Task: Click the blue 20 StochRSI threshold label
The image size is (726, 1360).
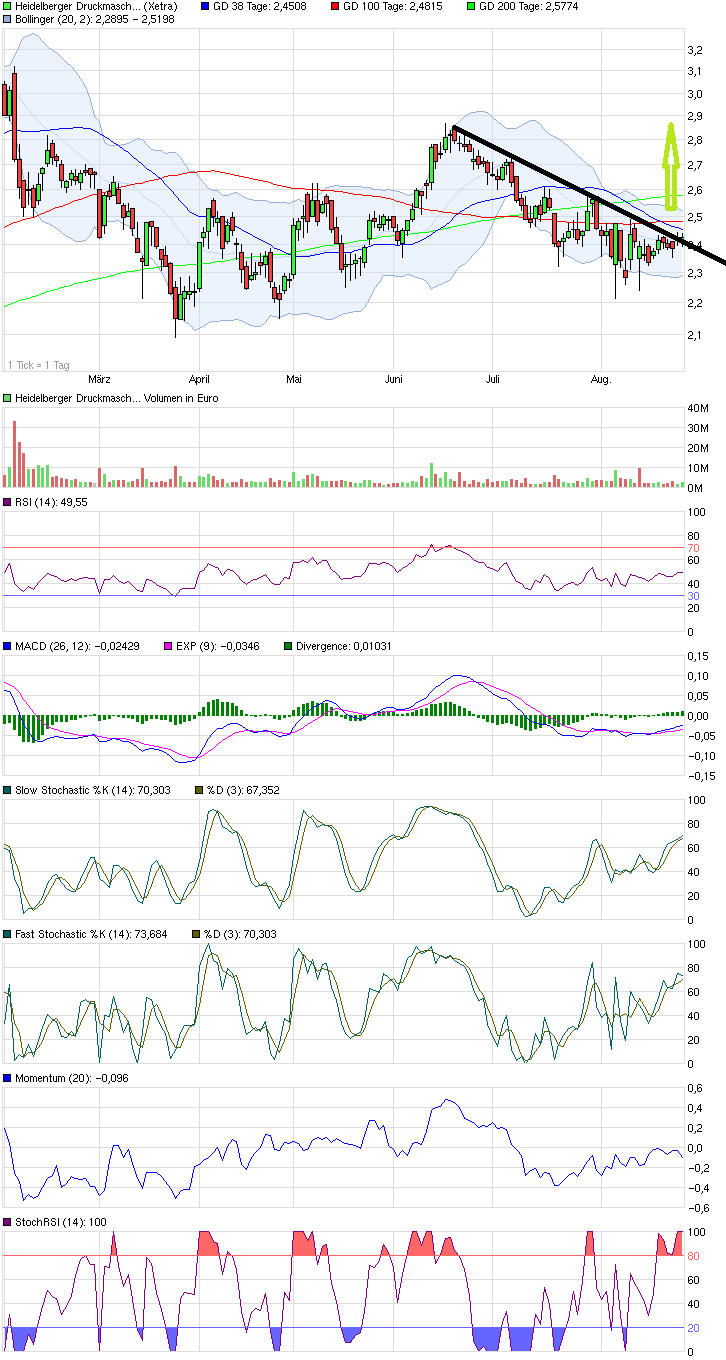Action: pyautogui.click(x=692, y=1328)
